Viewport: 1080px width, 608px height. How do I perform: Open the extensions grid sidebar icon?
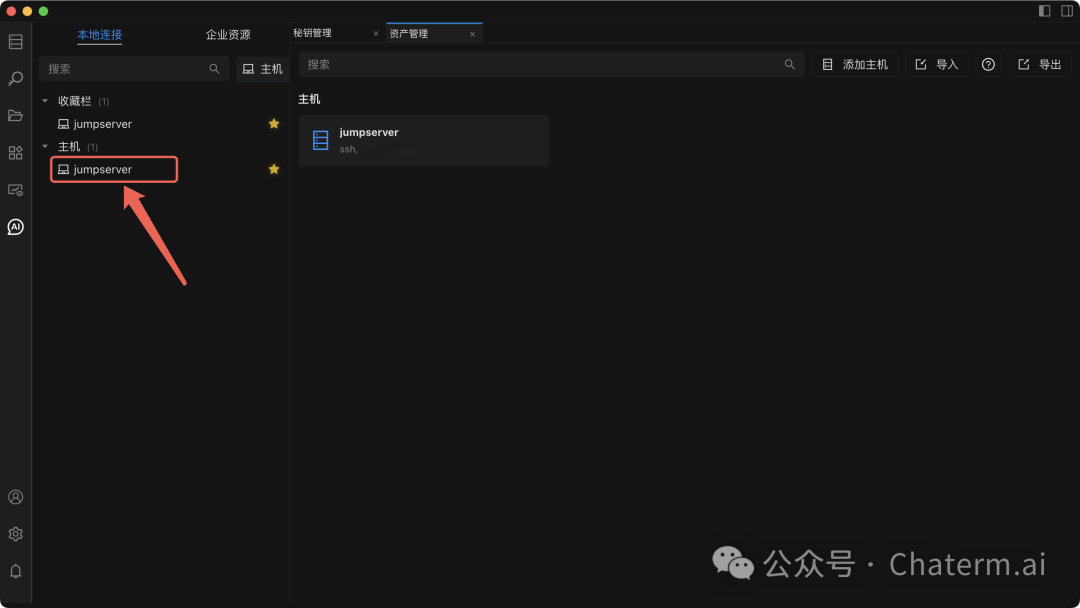tap(15, 152)
